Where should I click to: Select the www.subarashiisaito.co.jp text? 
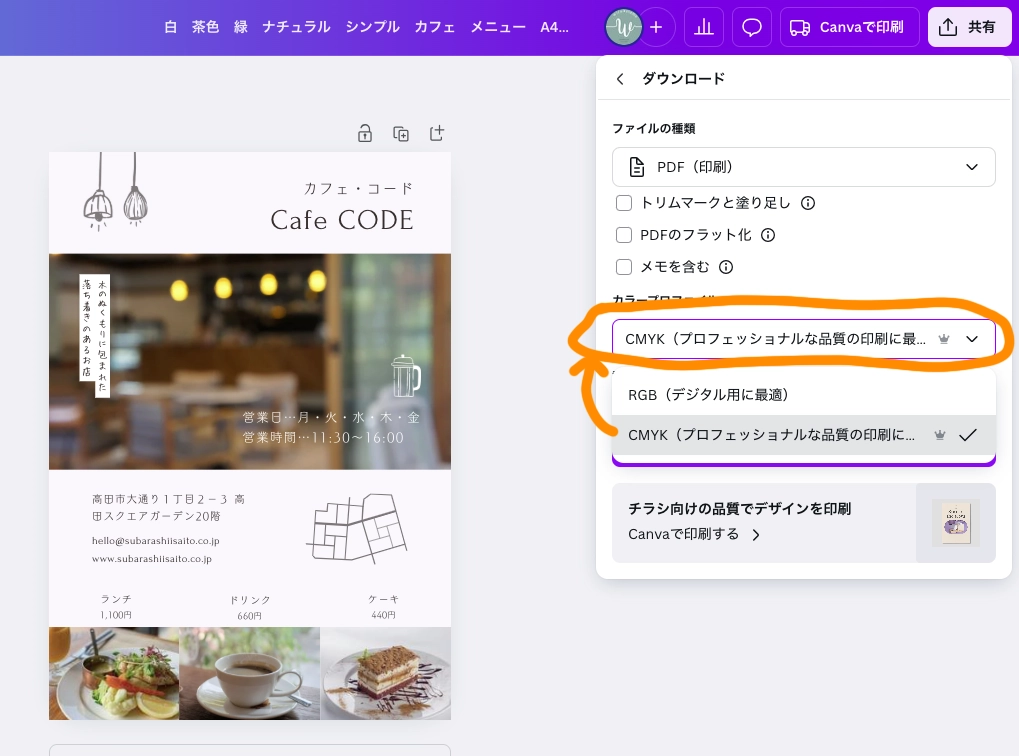[x=151, y=558]
